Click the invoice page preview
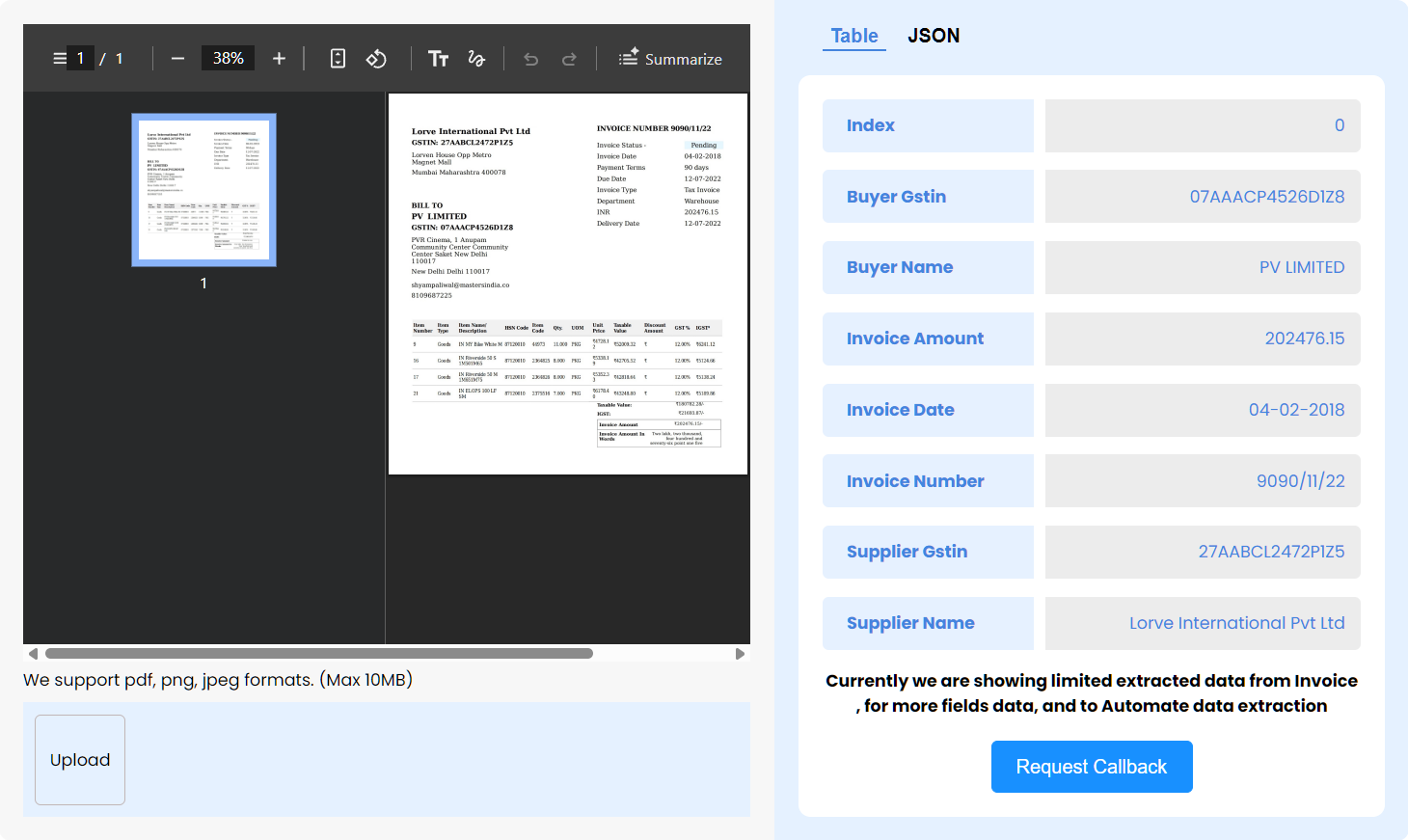 pos(568,284)
